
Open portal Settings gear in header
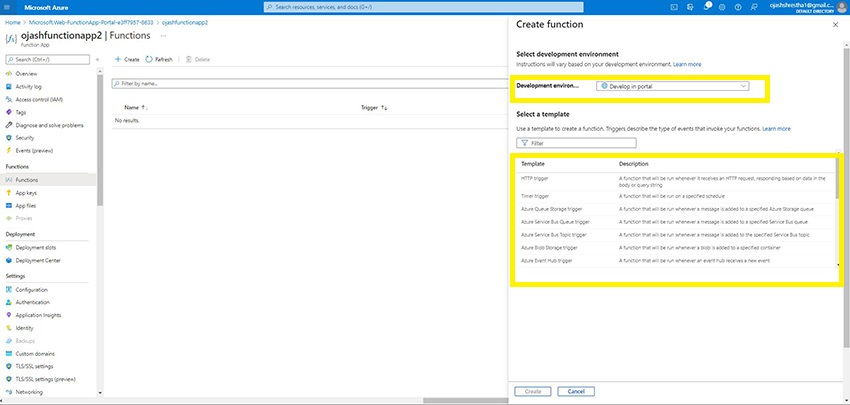[722, 8]
